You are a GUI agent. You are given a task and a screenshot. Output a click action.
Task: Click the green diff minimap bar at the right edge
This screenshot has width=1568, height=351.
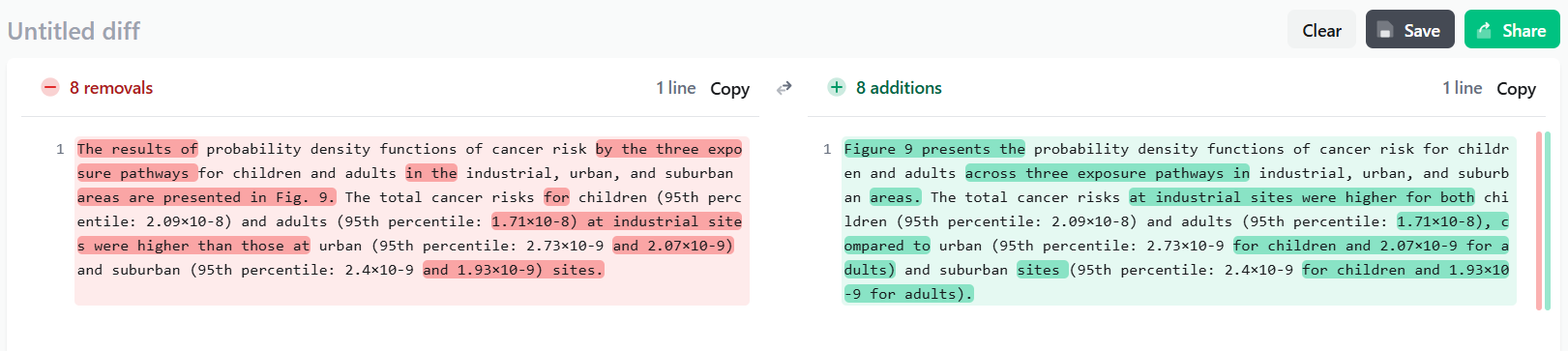[1548, 220]
